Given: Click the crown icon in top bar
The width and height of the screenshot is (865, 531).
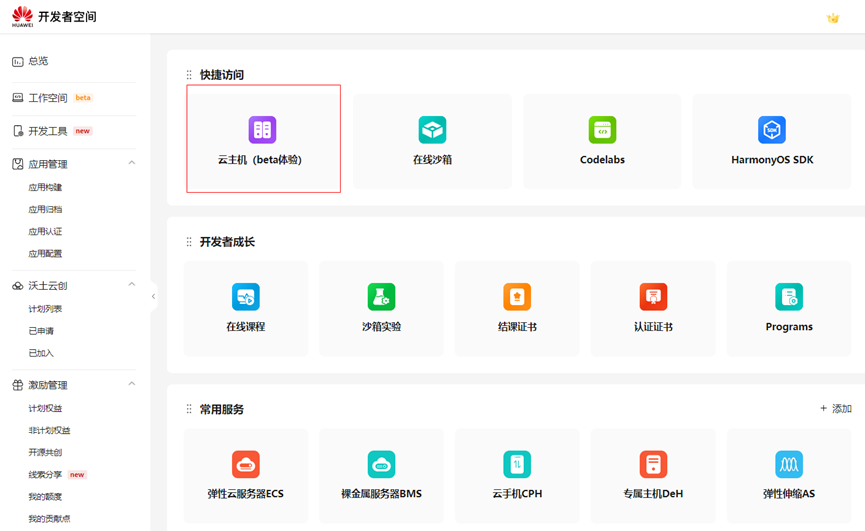Looking at the screenshot, I should coord(832,18).
